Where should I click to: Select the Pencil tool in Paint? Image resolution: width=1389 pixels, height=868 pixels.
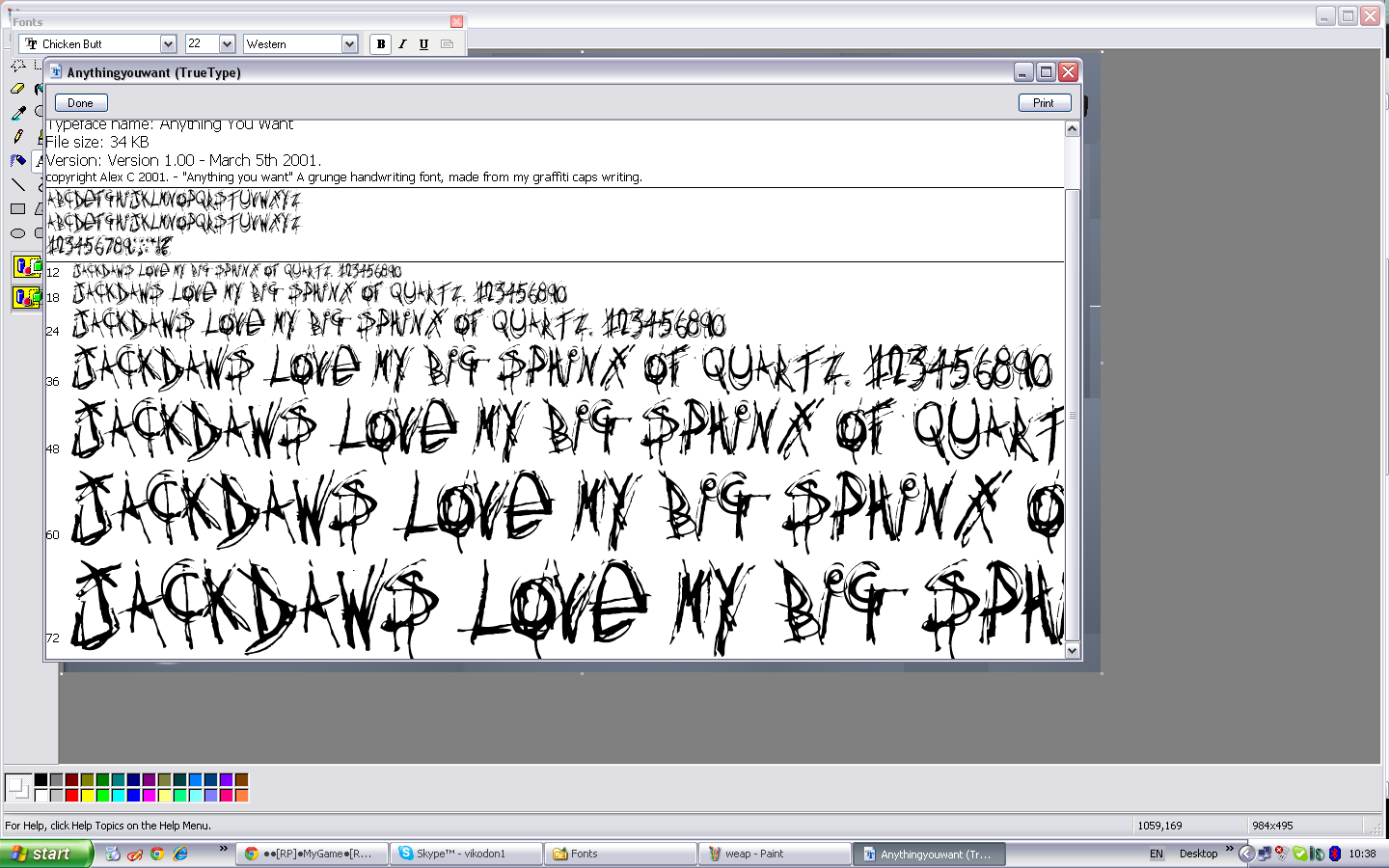coord(17,136)
